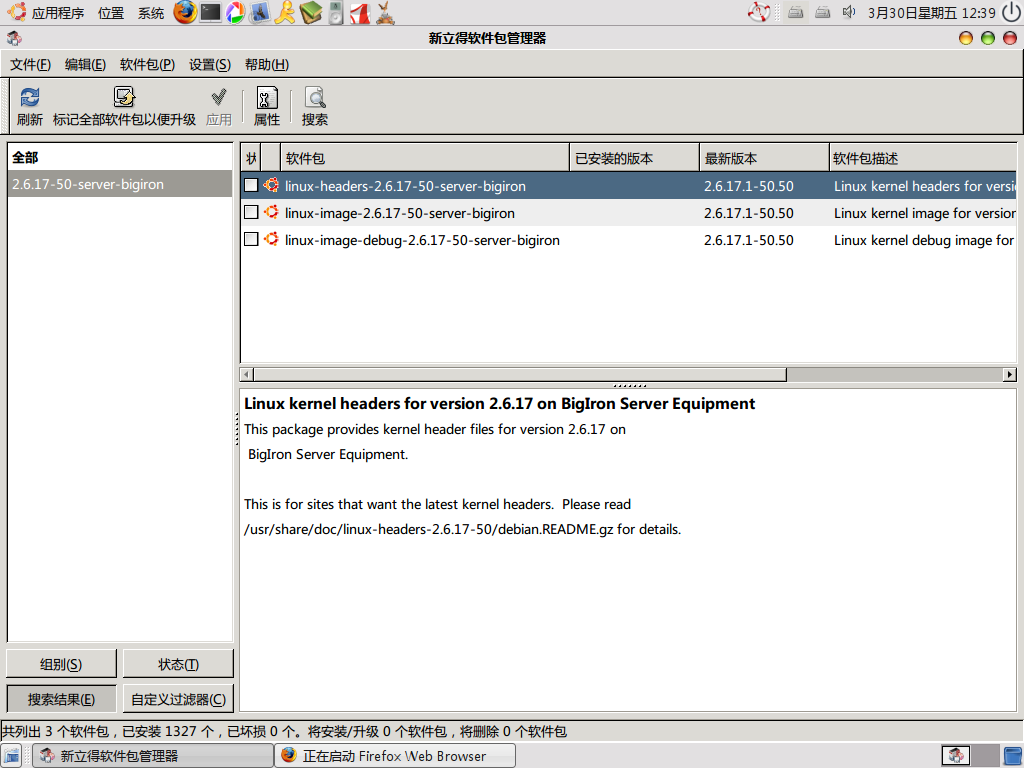Click the horizontal scrollbar right arrow
This screenshot has height=768, width=1024.
click(x=1010, y=374)
